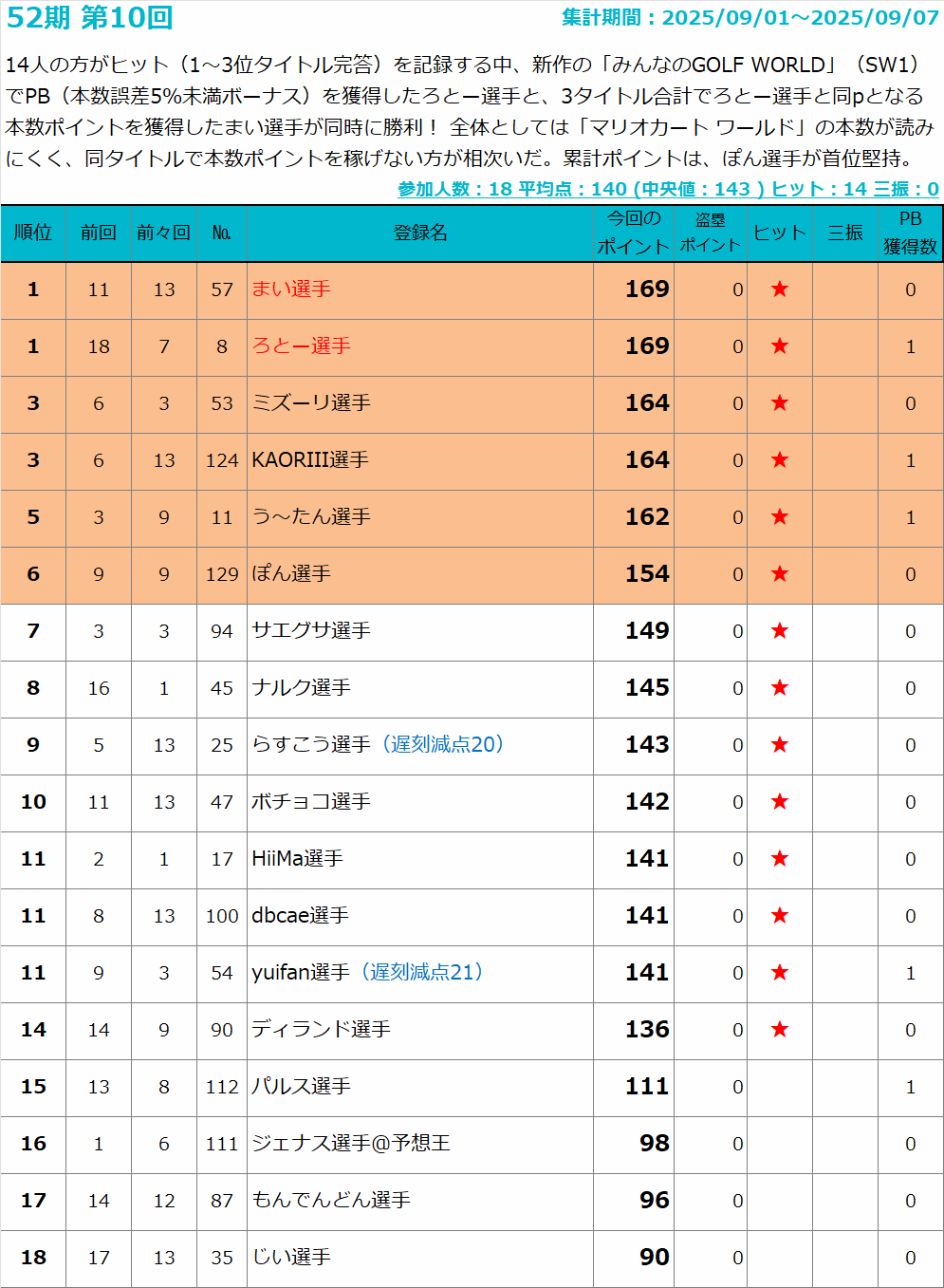Image resolution: width=944 pixels, height=1288 pixels.
Task: Click the red star next to ろとー選手
Action: (x=779, y=346)
